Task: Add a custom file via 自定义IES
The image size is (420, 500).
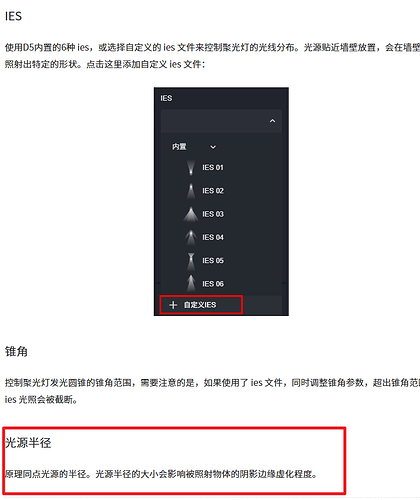Action: coord(201,305)
